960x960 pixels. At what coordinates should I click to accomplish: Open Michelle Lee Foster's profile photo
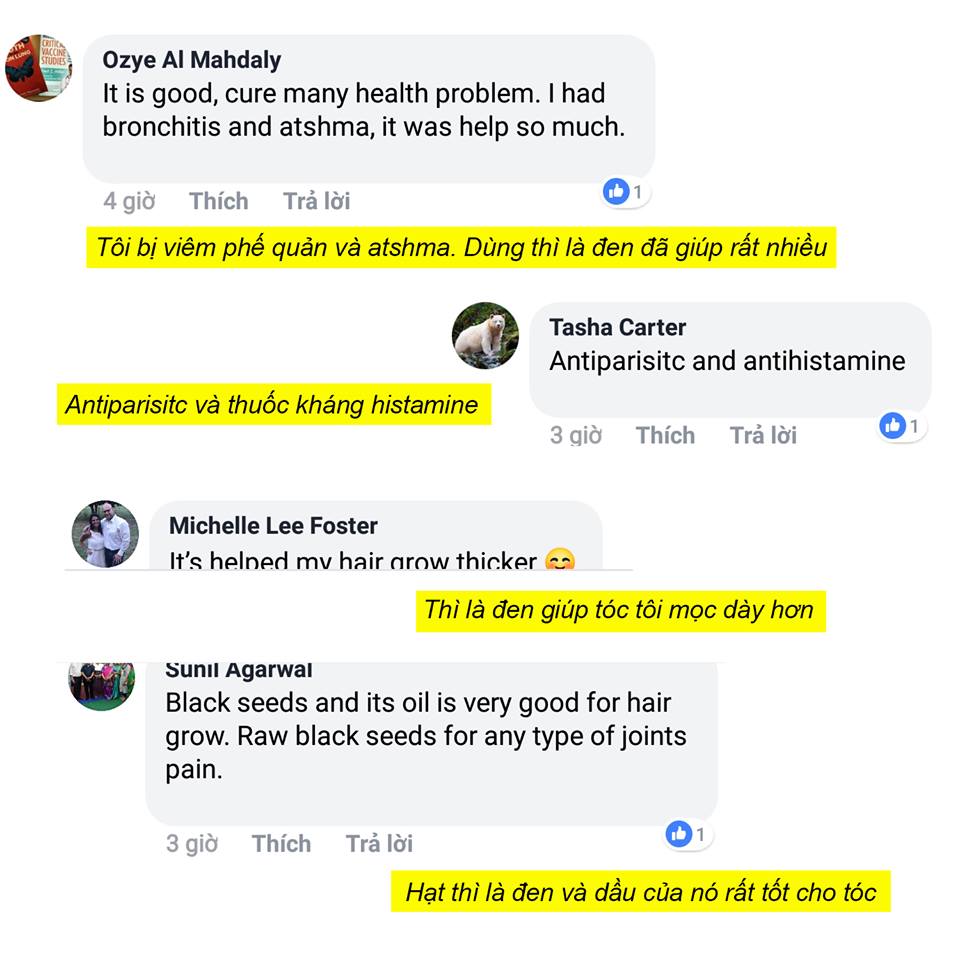coord(105,534)
